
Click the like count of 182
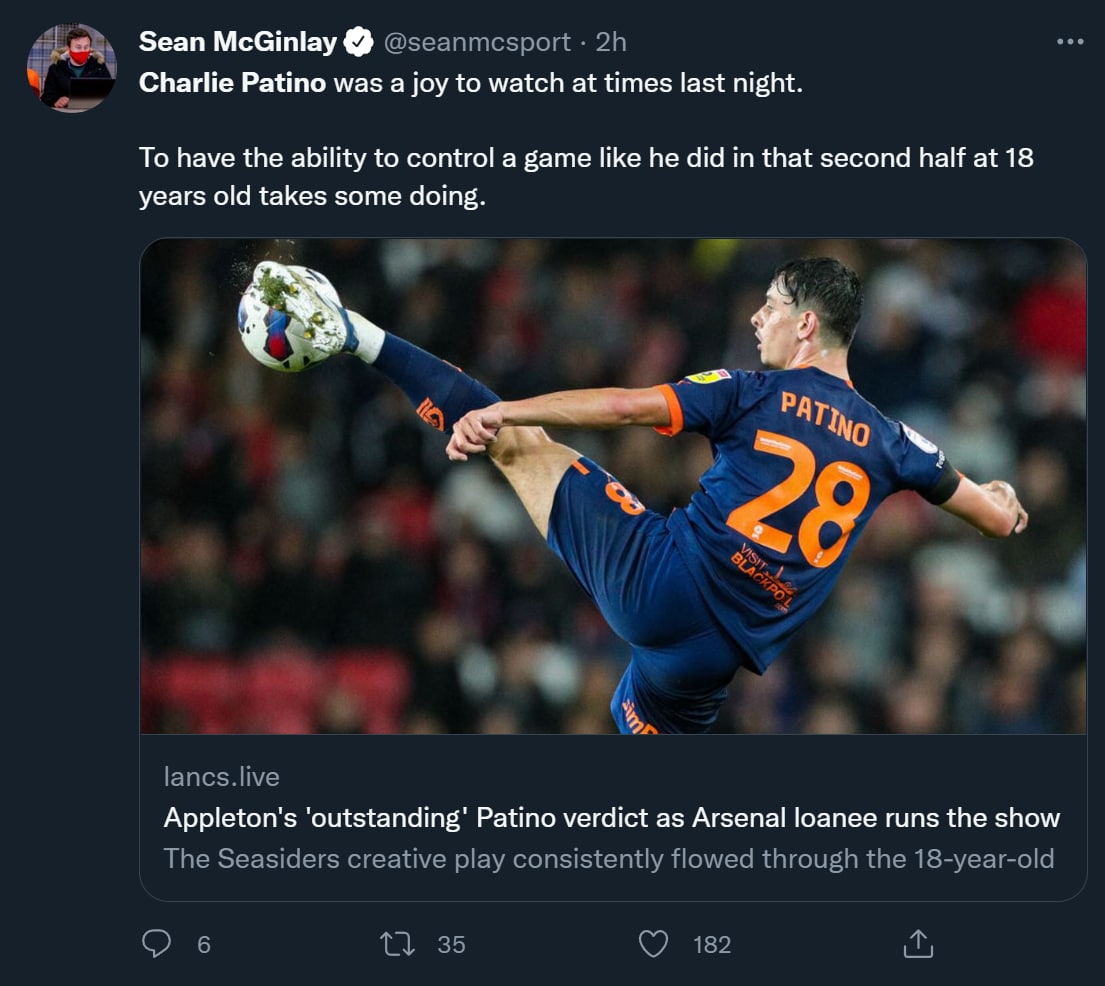[x=711, y=944]
